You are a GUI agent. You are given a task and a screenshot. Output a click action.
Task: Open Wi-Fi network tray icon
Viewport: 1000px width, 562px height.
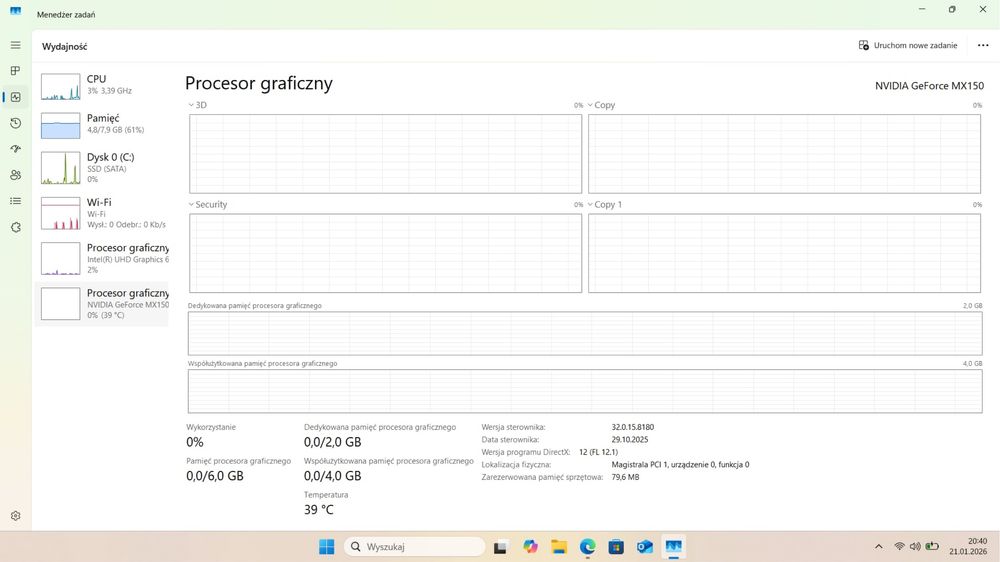tap(899, 547)
